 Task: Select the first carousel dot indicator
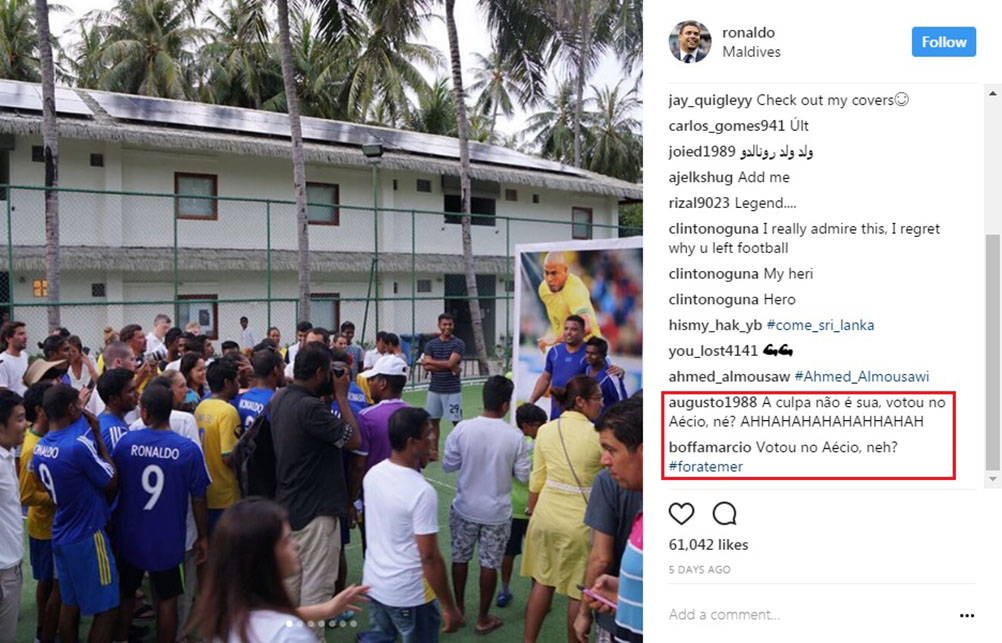(x=289, y=623)
